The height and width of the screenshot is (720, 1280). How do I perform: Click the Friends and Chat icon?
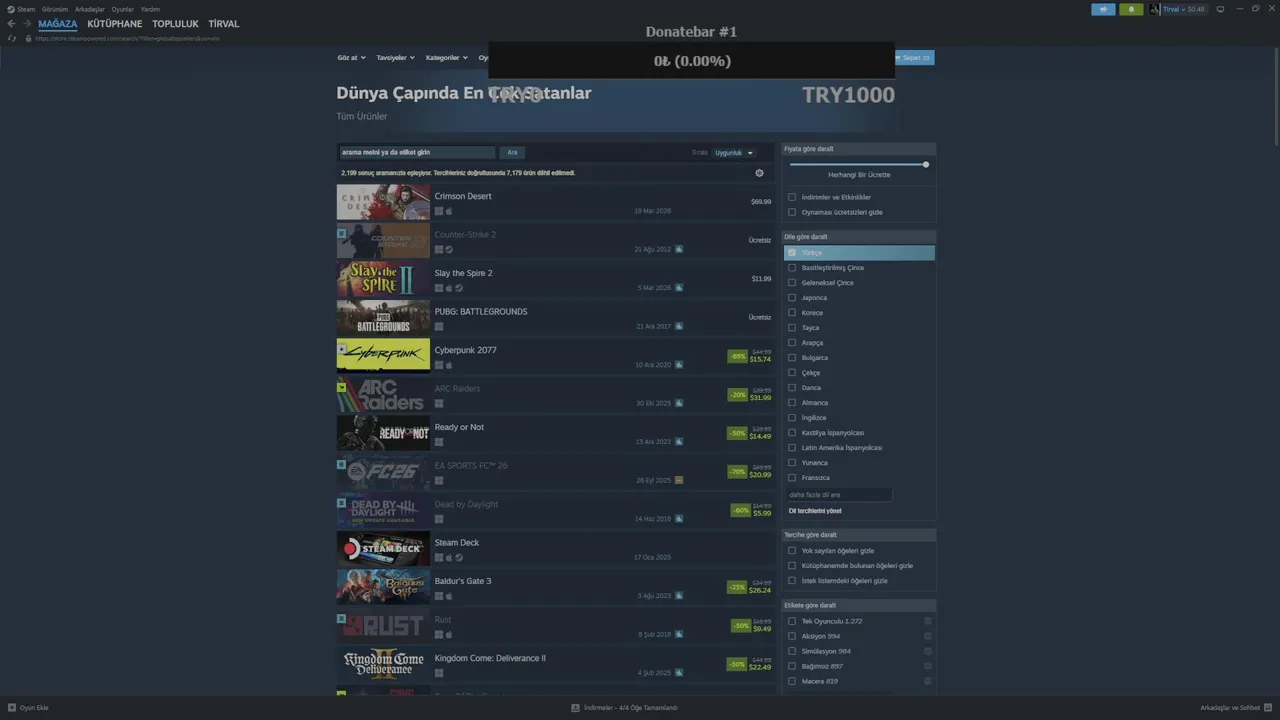[1268, 707]
